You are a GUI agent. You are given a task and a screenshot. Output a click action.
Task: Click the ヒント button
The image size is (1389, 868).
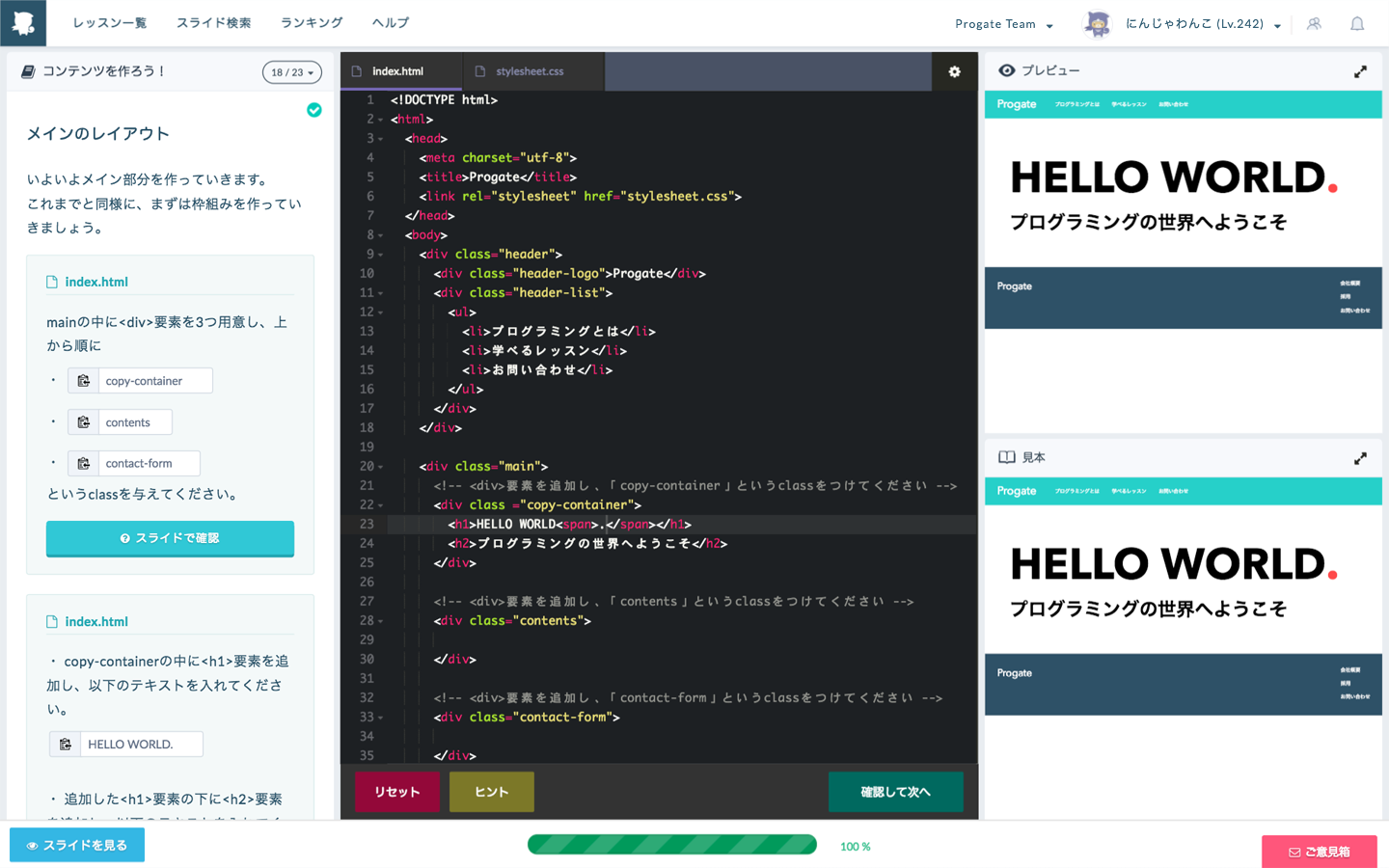pyautogui.click(x=492, y=792)
